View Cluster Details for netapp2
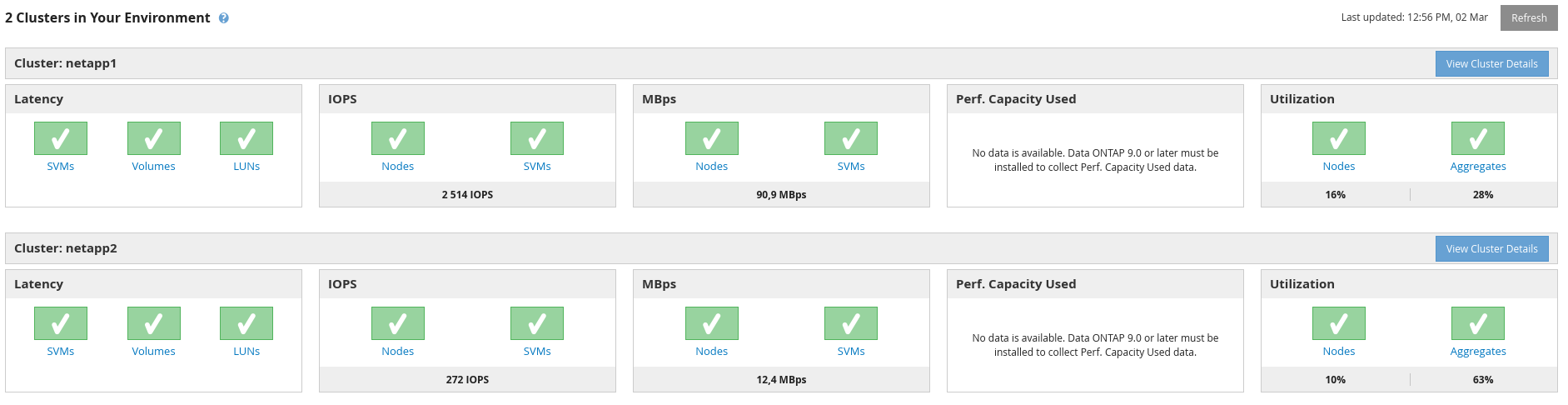This screenshot has width=1568, height=405. [1492, 249]
